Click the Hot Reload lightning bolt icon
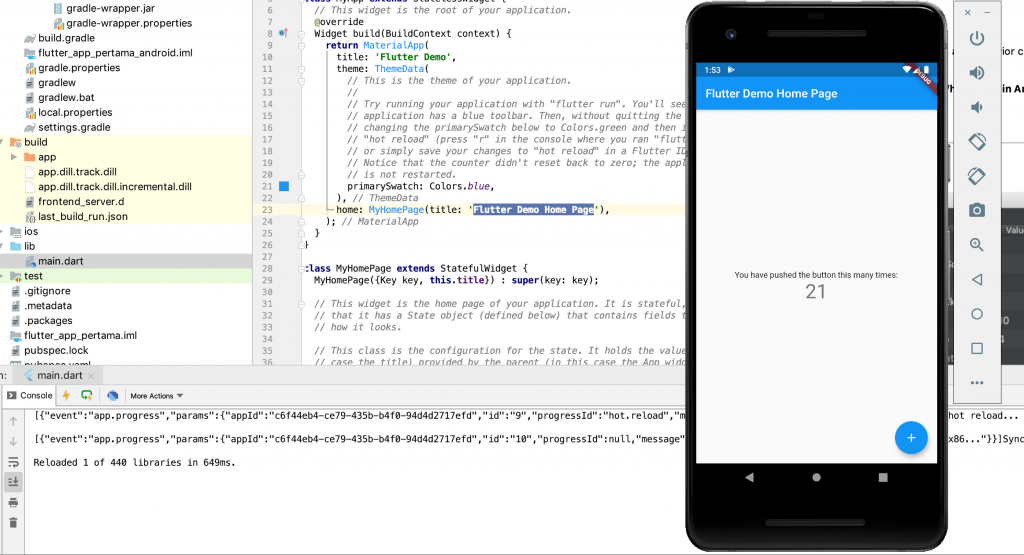The image size is (1024, 555). 66,395
